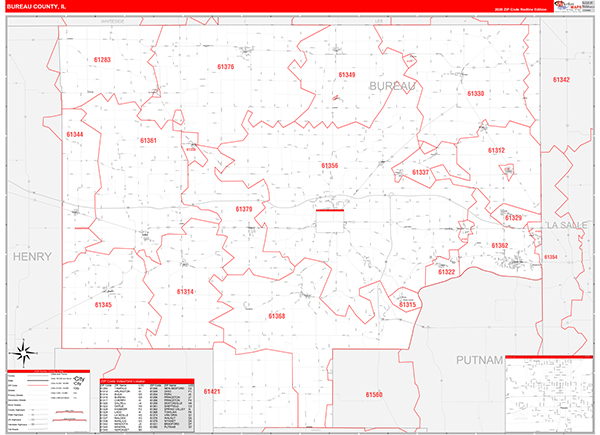Select ZIP code label 61329
The image size is (600, 435).
513,218
